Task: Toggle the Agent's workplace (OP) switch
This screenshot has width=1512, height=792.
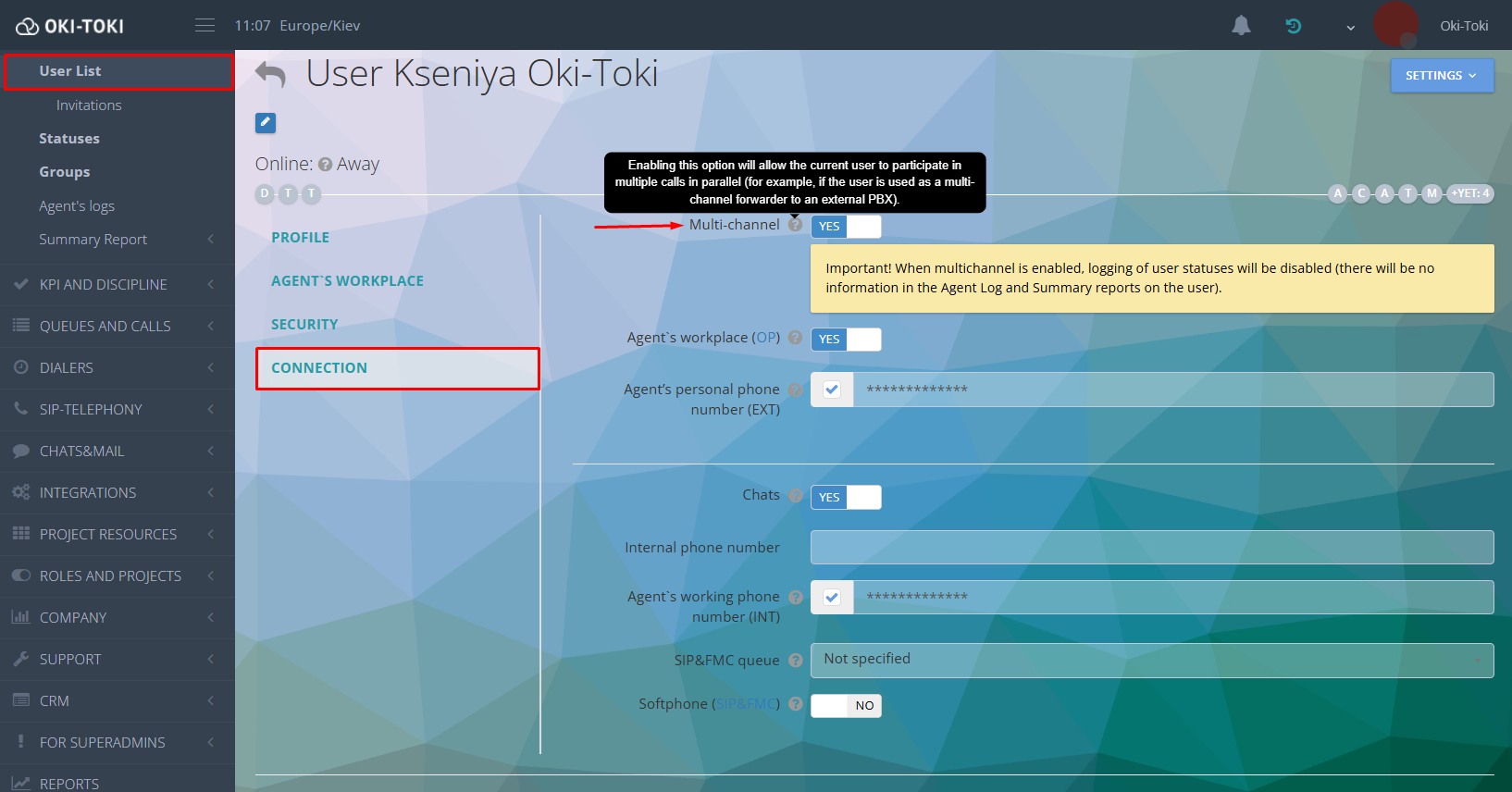Action: tap(846, 340)
